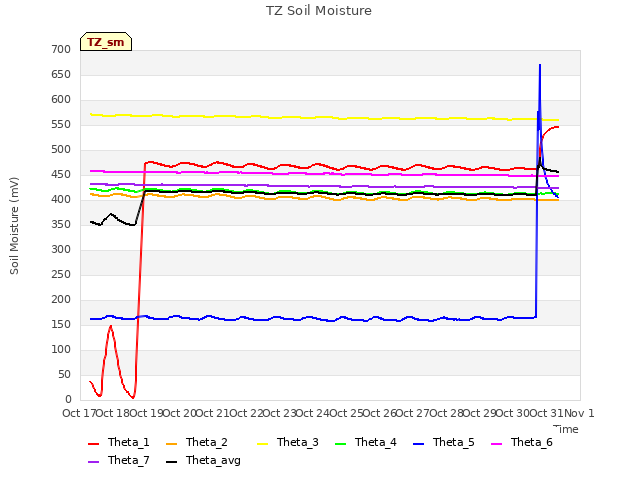Click the blue Theta_5 legend swatch

click(x=418, y=444)
